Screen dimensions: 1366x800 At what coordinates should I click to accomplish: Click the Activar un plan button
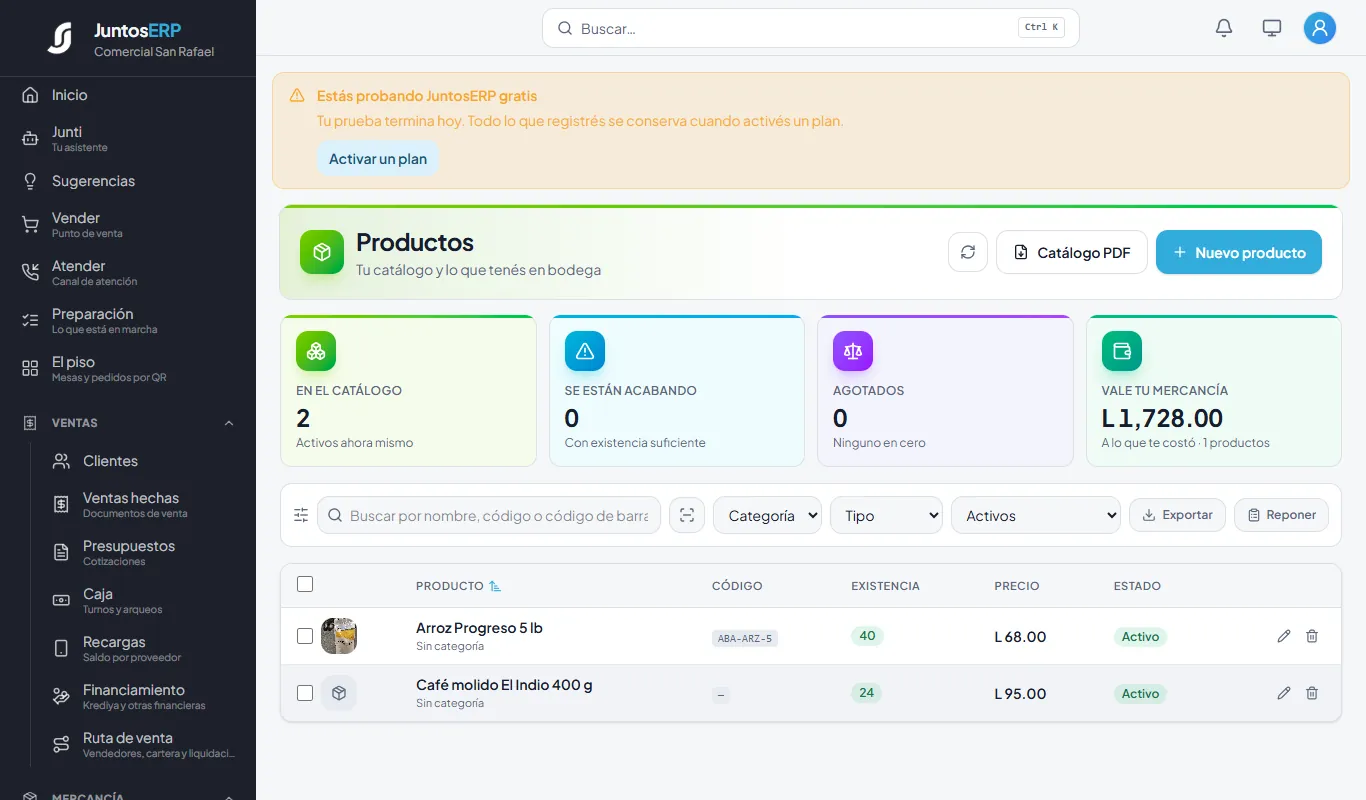click(378, 159)
